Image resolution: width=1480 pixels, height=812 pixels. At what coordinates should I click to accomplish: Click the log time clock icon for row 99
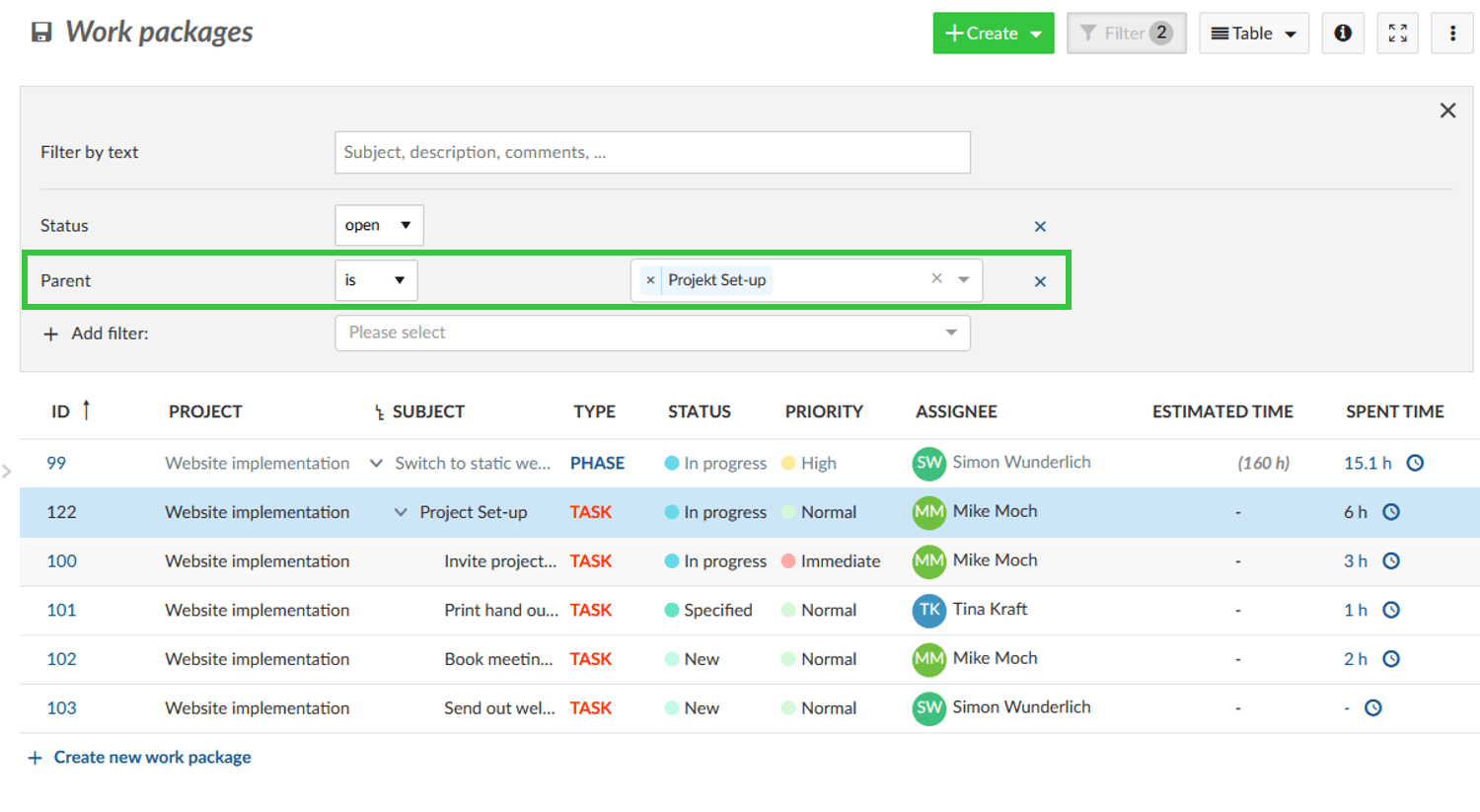(x=1415, y=463)
